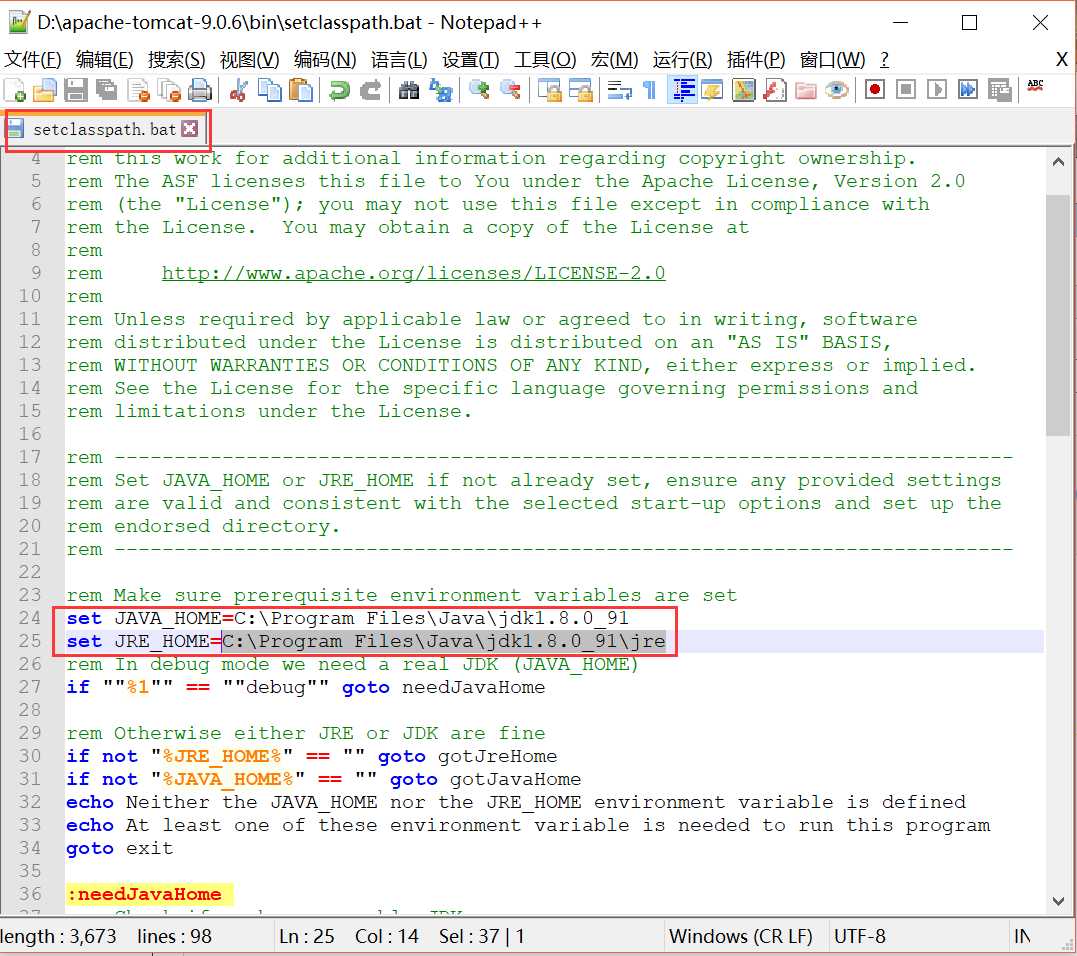Place cursor on the set JAVA_HOME line
This screenshot has height=956, width=1077.
(348, 618)
